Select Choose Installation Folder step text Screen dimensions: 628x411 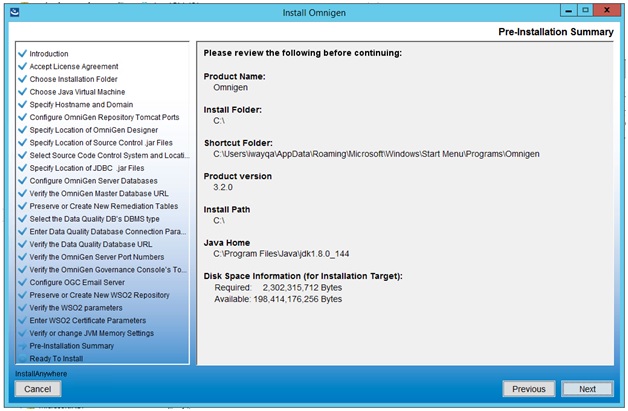pos(73,79)
